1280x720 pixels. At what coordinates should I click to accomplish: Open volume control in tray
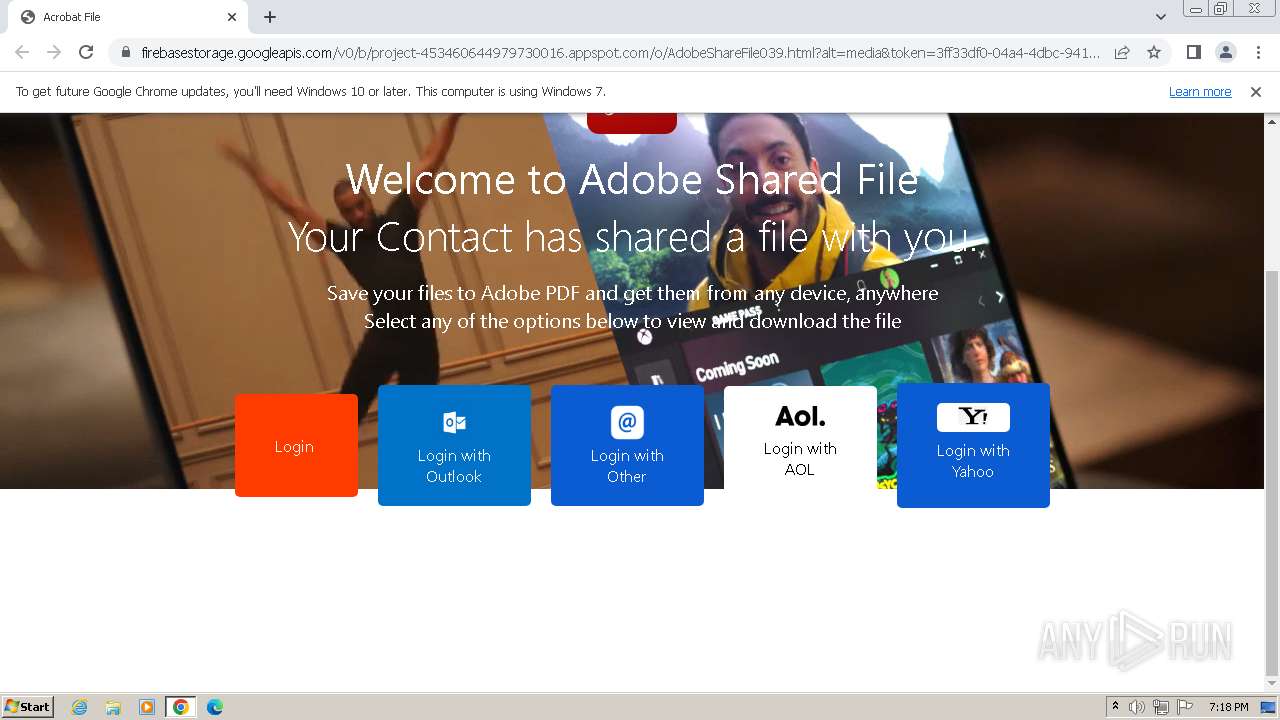click(x=1137, y=707)
